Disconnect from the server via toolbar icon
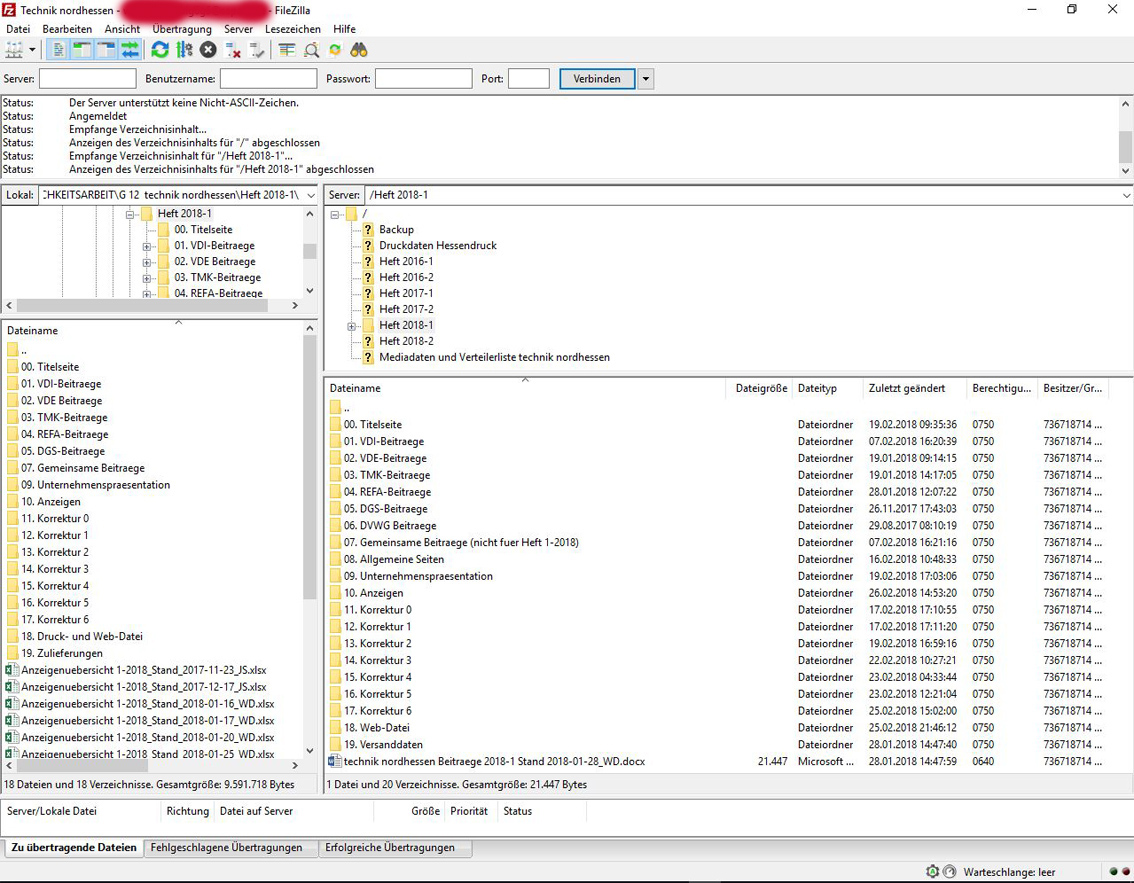This screenshot has width=1134, height=883. pyautogui.click(x=233, y=50)
